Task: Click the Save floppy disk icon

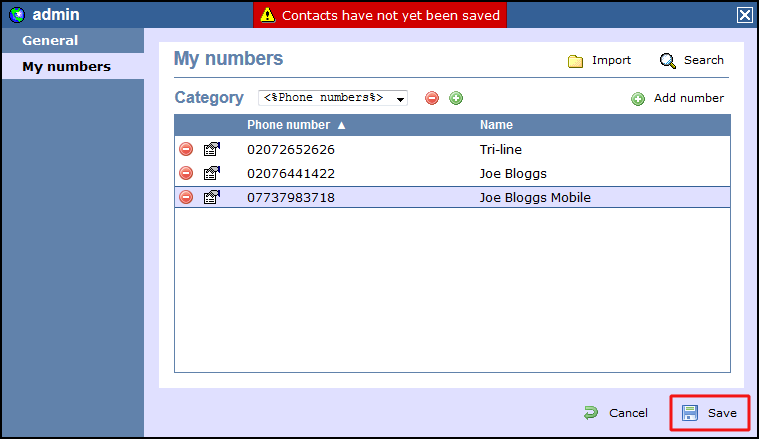Action: (690, 413)
